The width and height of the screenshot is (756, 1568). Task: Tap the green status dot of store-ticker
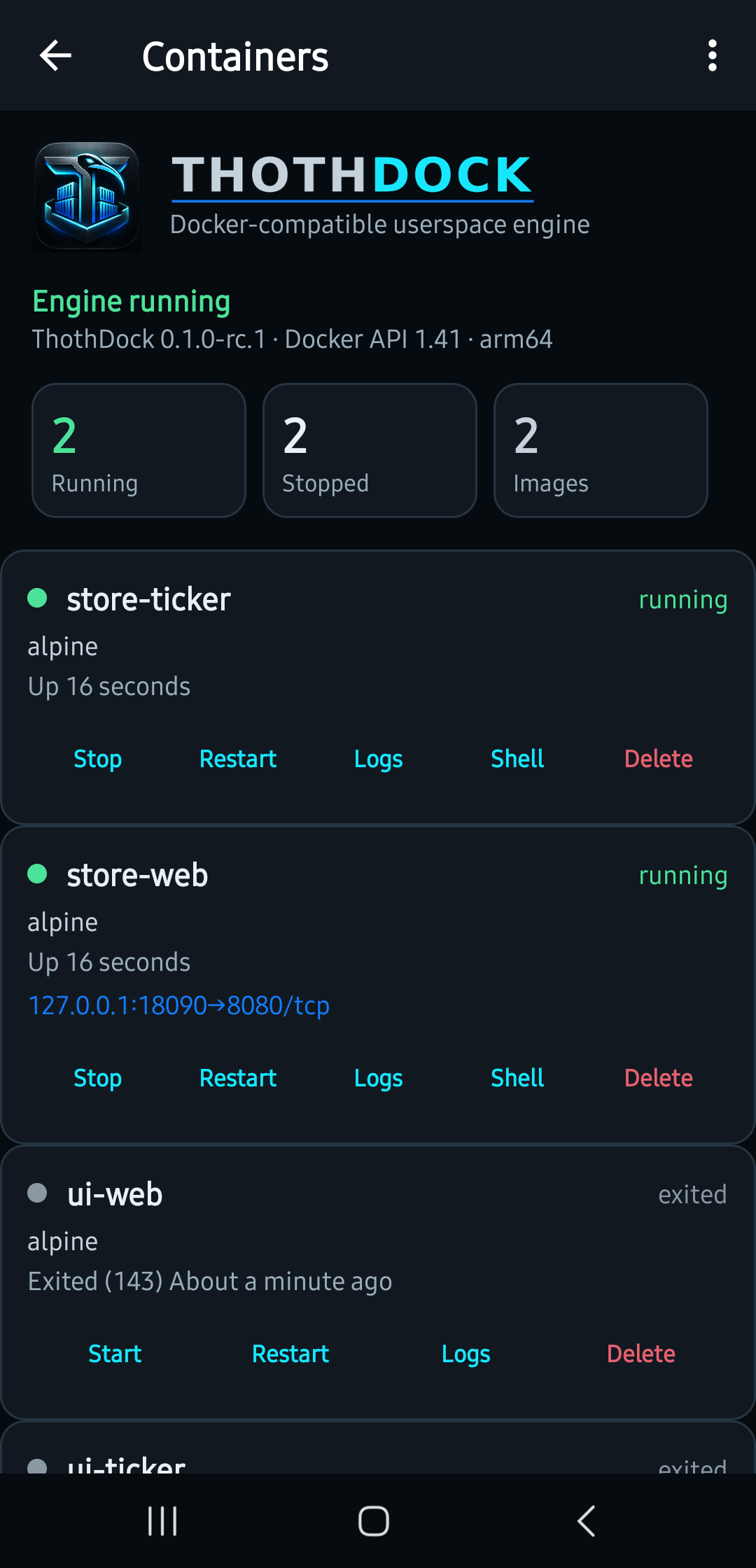click(37, 598)
